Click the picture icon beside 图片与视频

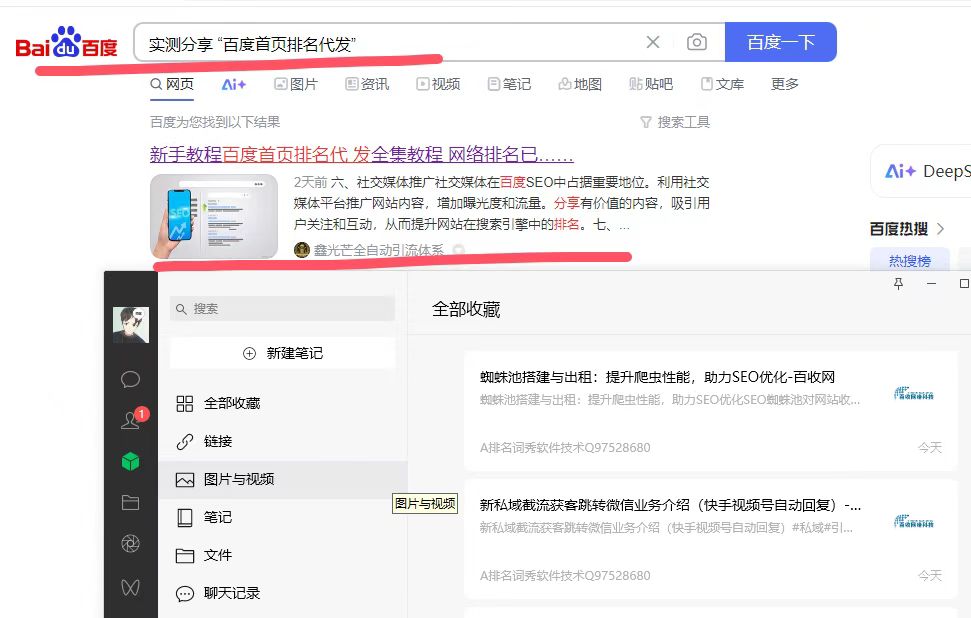pyautogui.click(x=185, y=480)
